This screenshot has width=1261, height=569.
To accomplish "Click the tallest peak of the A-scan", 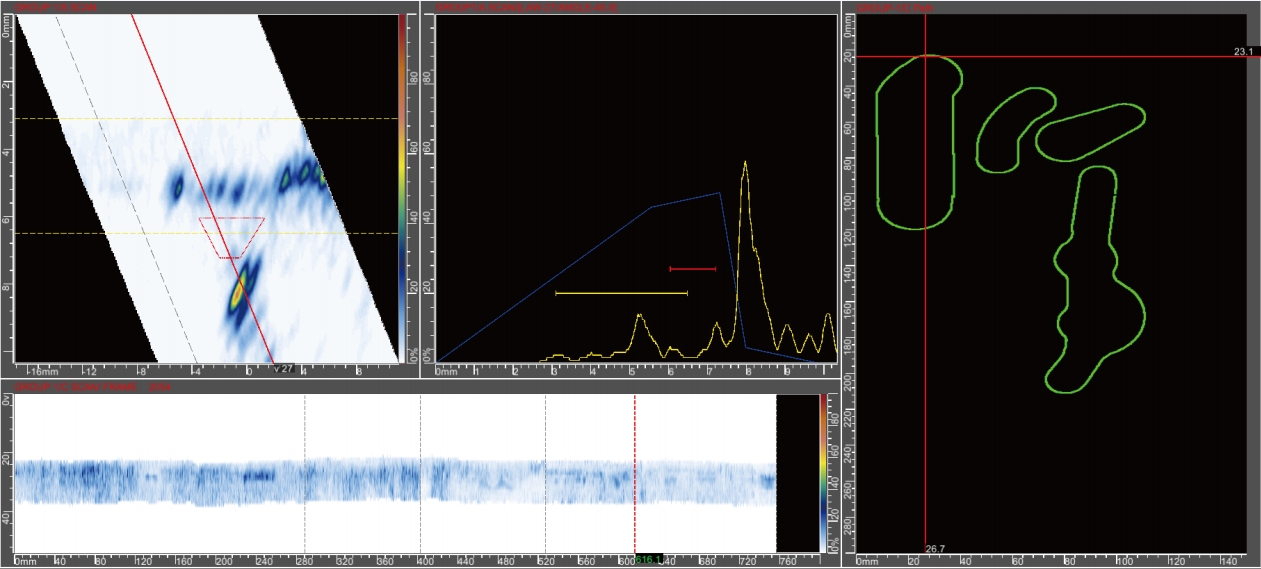I will click(744, 165).
